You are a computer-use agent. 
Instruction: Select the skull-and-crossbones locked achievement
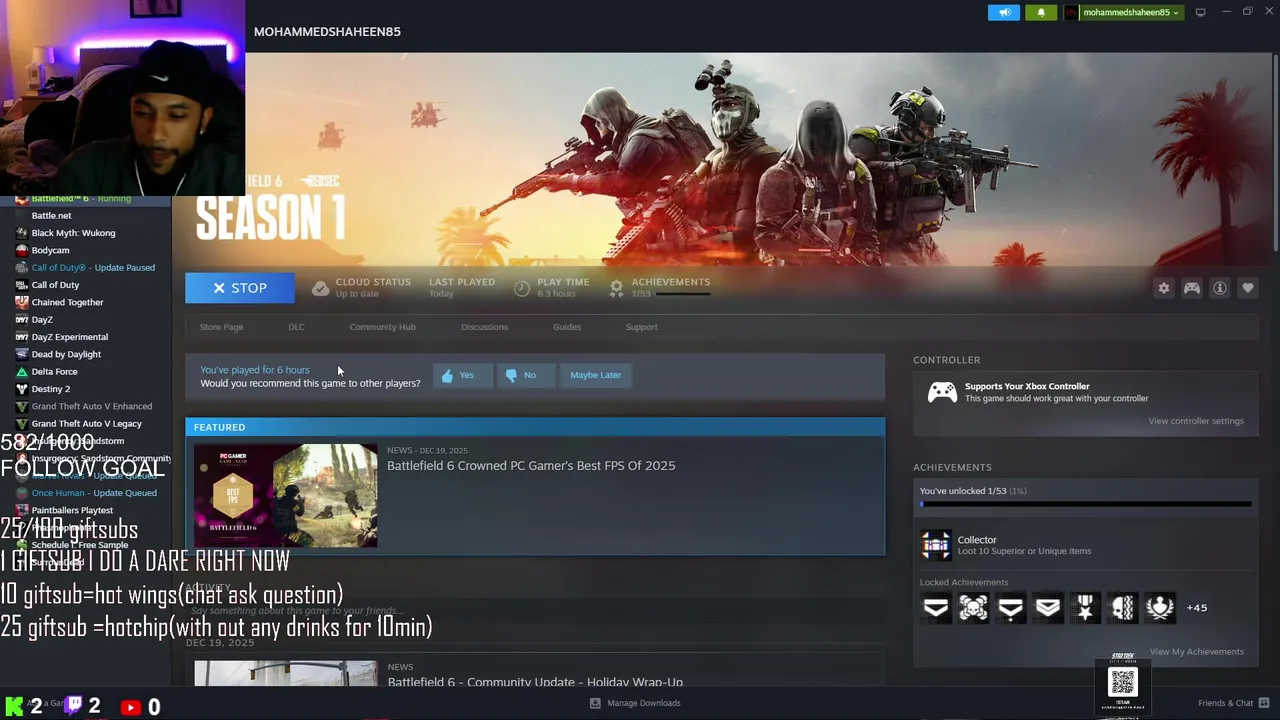click(973, 607)
